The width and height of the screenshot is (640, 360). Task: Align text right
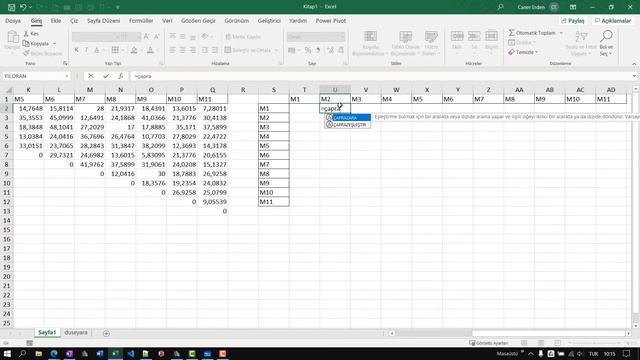(192, 50)
